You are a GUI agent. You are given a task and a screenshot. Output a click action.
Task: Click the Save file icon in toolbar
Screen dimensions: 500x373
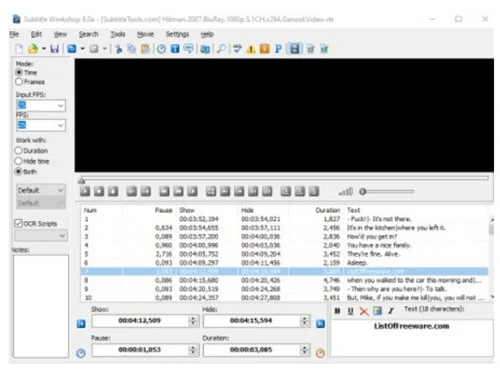pos(55,49)
